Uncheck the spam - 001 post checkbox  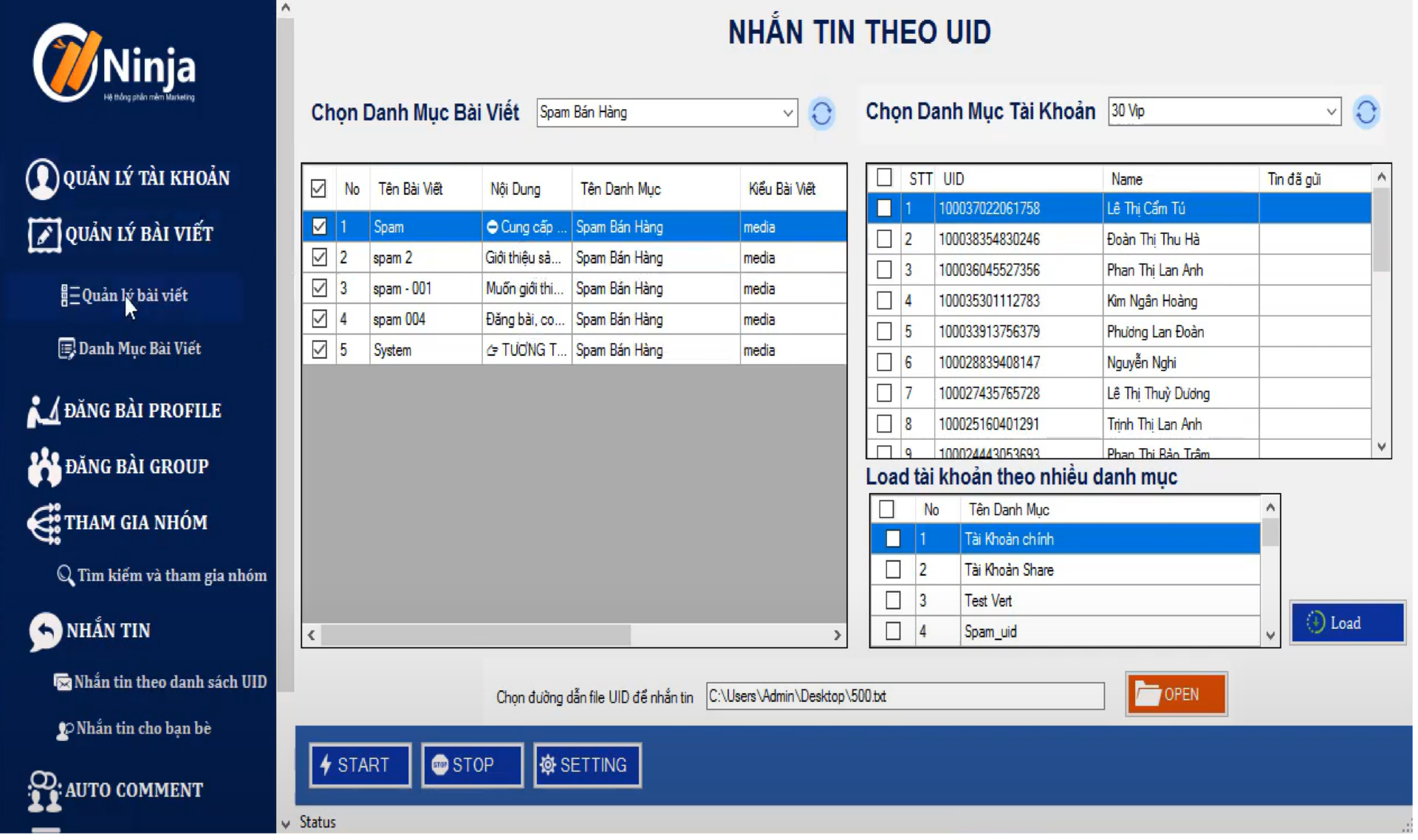(x=320, y=289)
